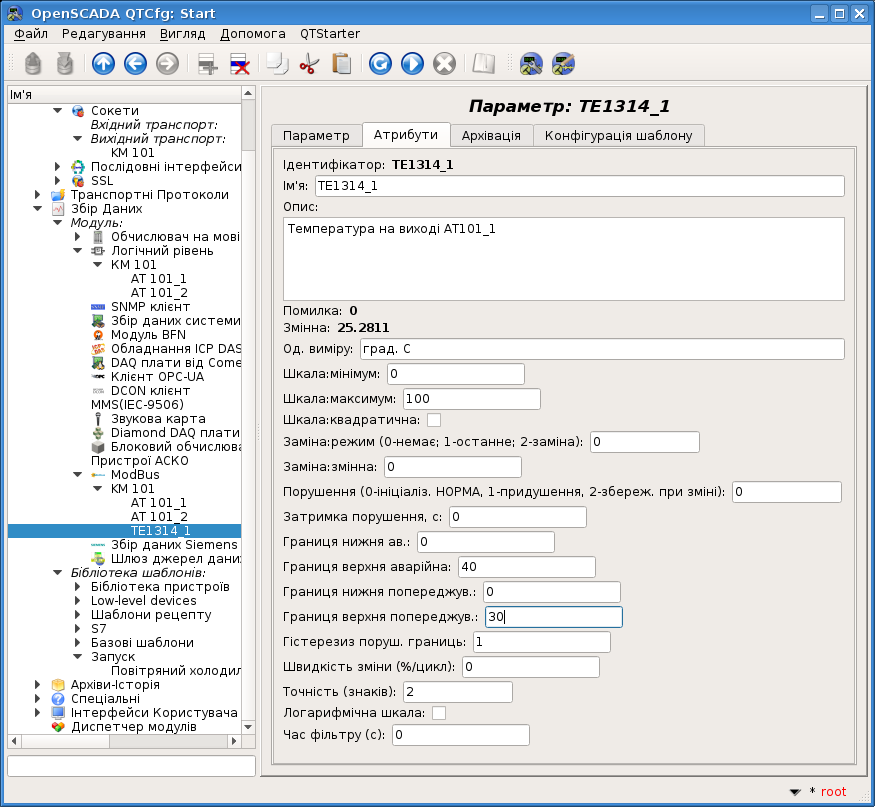The height and width of the screenshot is (807, 875).
Task: Select TE1314_1 in the navigation tree
Action: [161, 531]
